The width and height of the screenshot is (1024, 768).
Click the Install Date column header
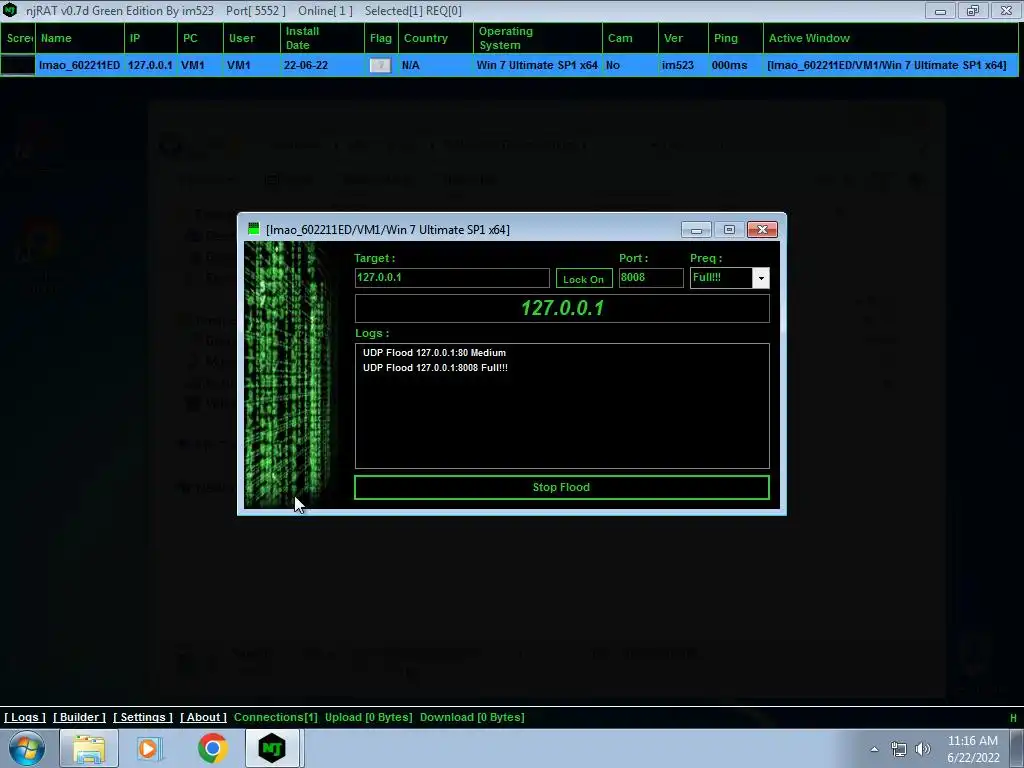pos(323,38)
